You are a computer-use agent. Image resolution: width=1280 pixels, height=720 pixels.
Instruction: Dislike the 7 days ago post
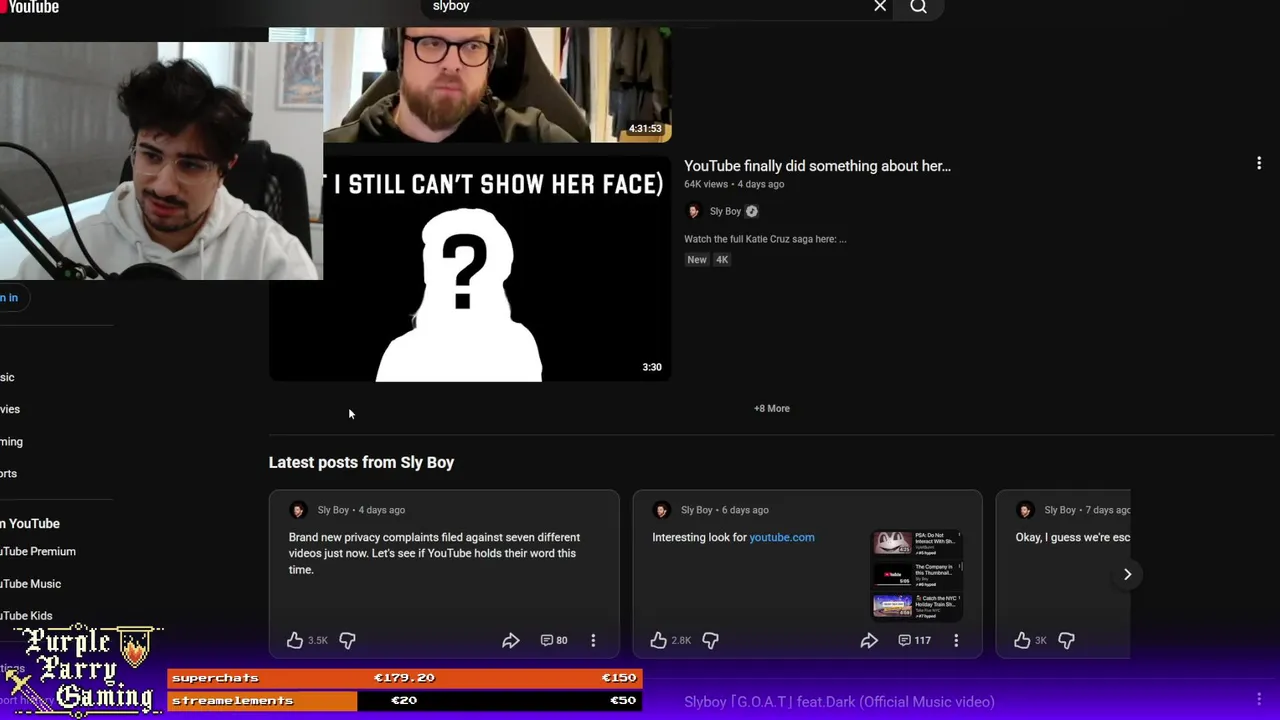click(x=1066, y=640)
